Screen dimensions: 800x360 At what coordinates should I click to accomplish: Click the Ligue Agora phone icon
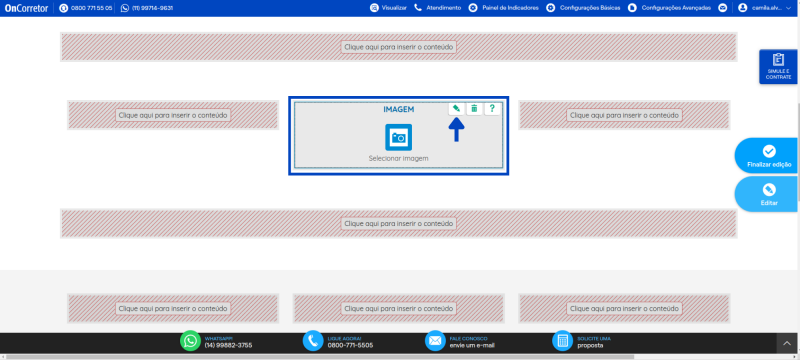click(x=313, y=341)
